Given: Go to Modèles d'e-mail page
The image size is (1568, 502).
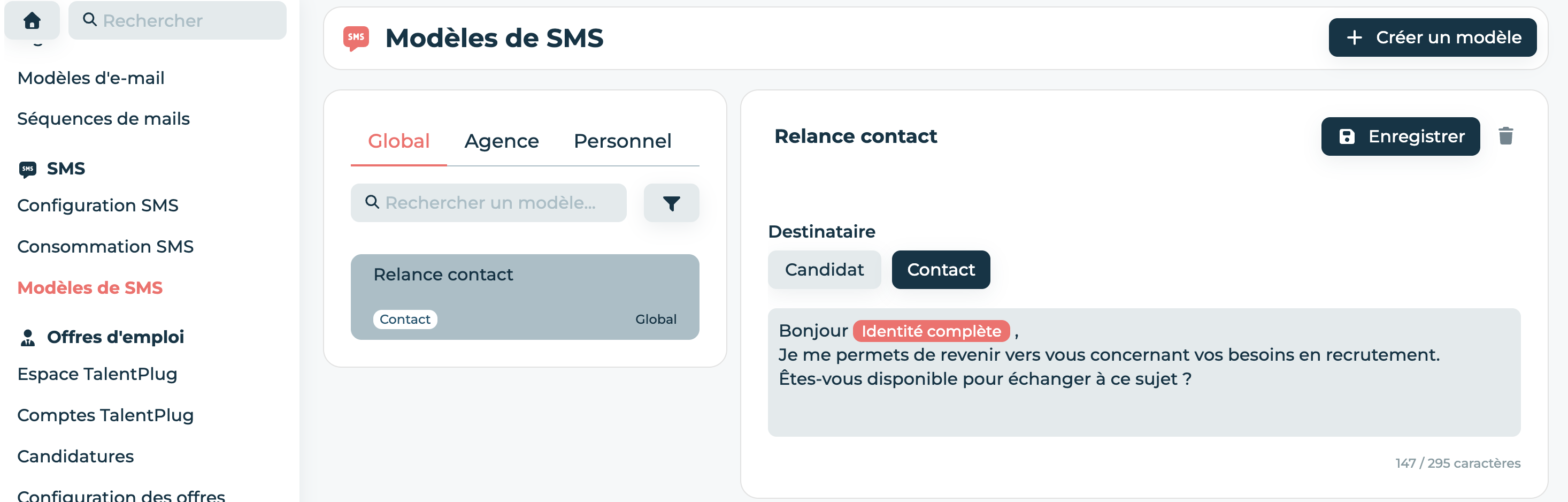Looking at the screenshot, I should (91, 78).
